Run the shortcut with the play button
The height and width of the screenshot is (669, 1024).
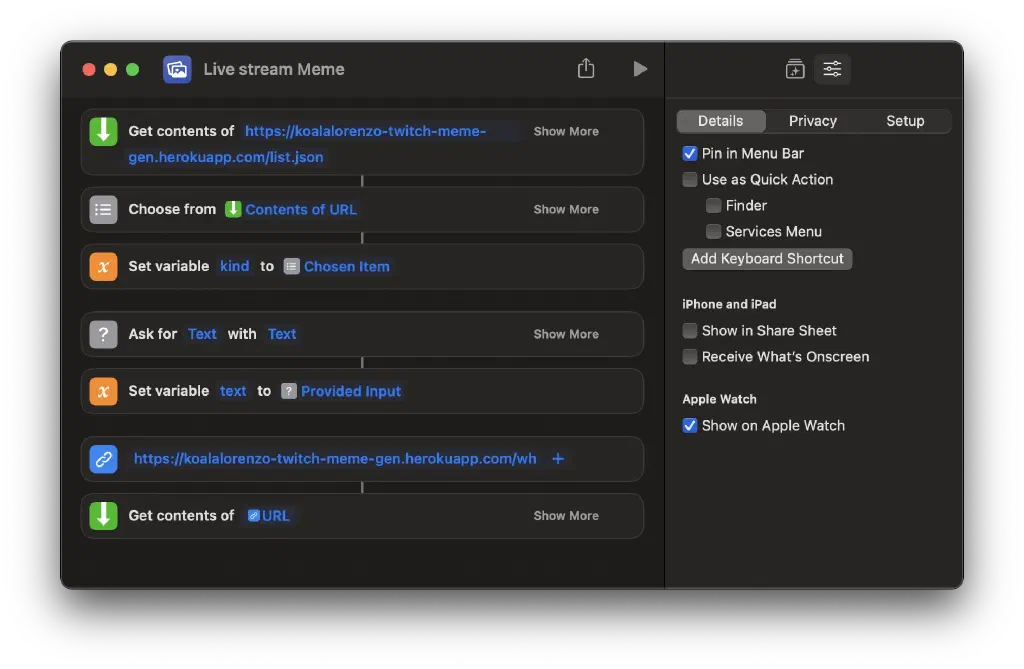pos(640,69)
